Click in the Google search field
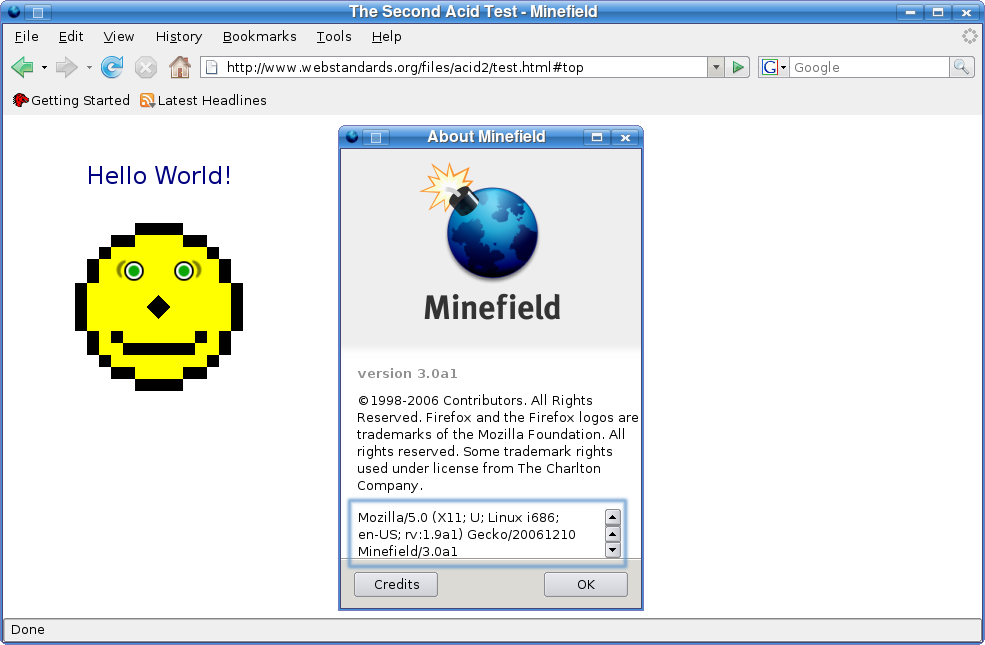 [869, 67]
